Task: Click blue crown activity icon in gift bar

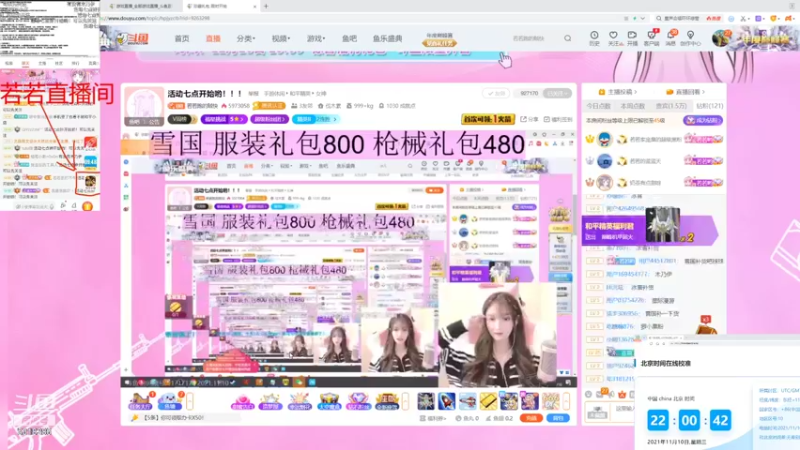Action: pos(329,402)
